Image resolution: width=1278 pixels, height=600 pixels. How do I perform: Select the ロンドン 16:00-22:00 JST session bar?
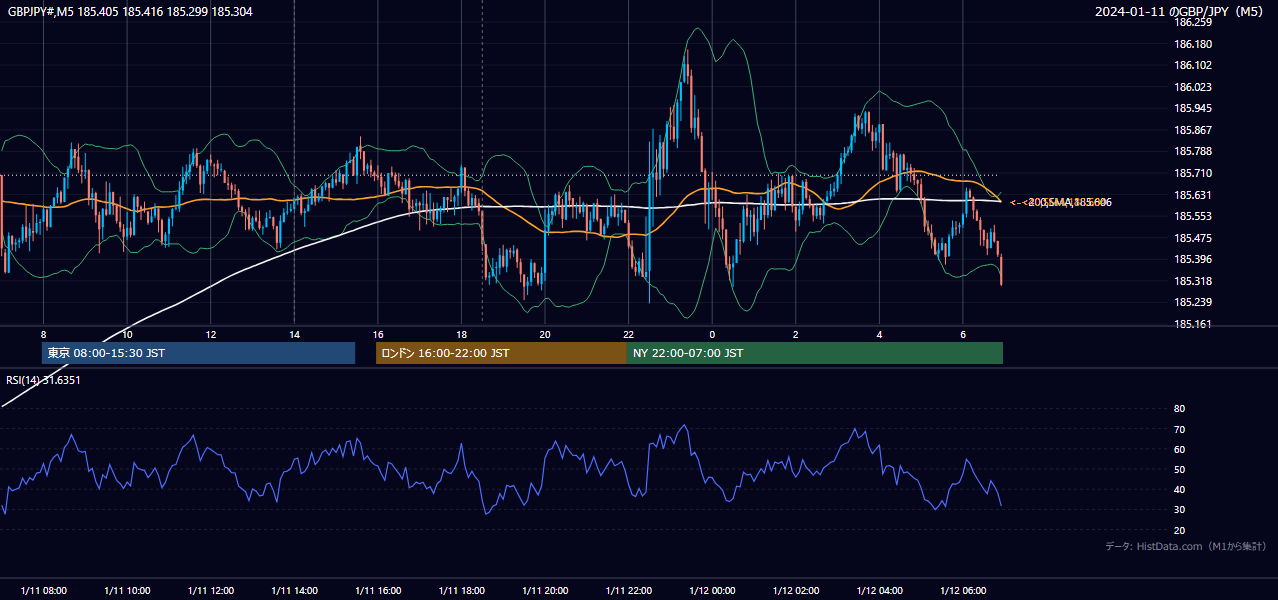501,353
